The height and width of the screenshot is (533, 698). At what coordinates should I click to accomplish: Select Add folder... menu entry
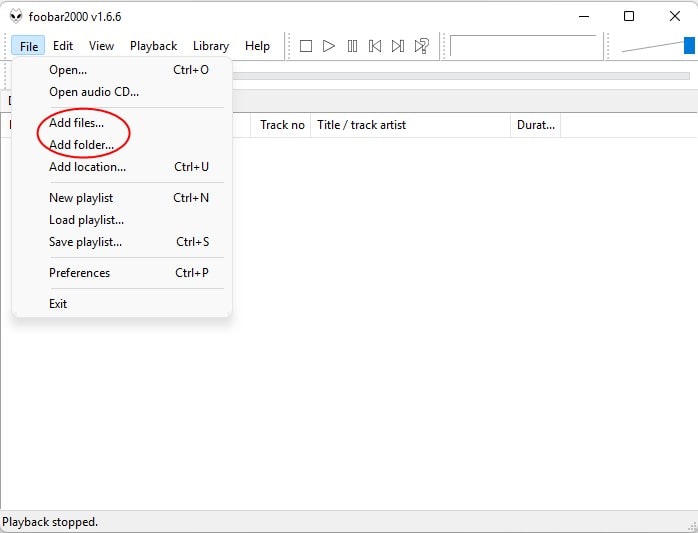point(81,145)
